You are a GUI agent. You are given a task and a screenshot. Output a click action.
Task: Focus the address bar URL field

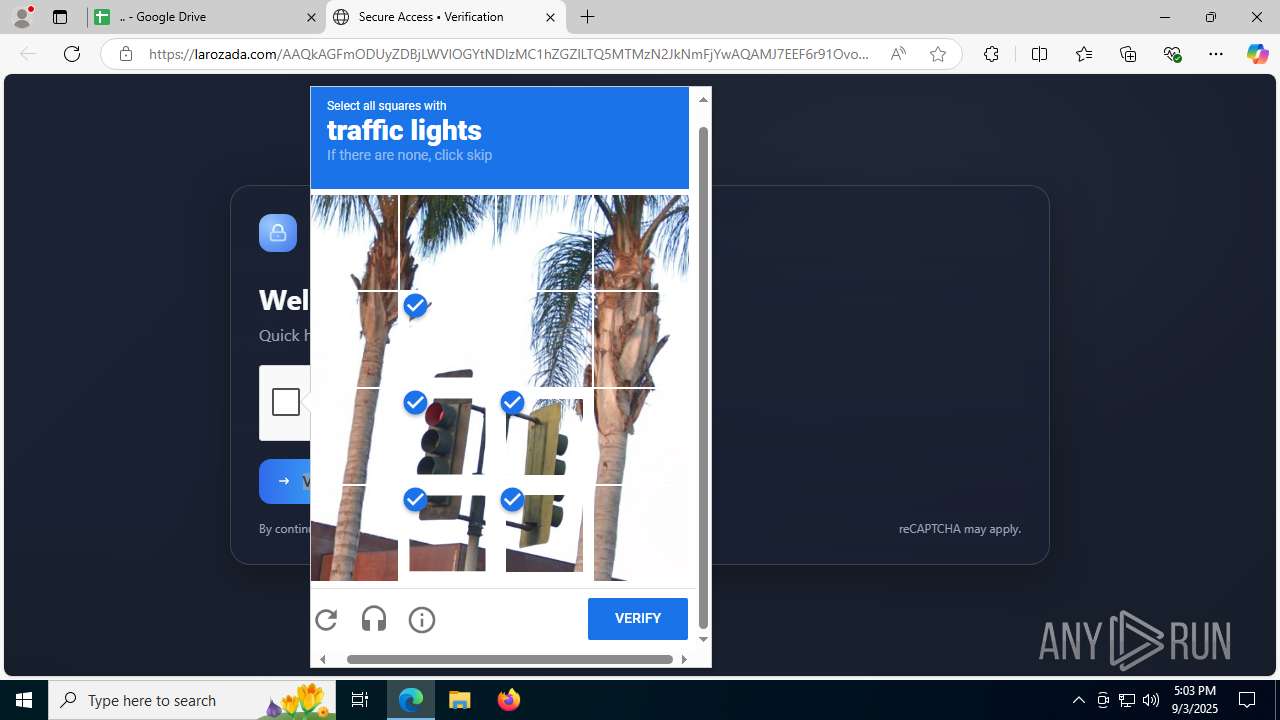508,54
